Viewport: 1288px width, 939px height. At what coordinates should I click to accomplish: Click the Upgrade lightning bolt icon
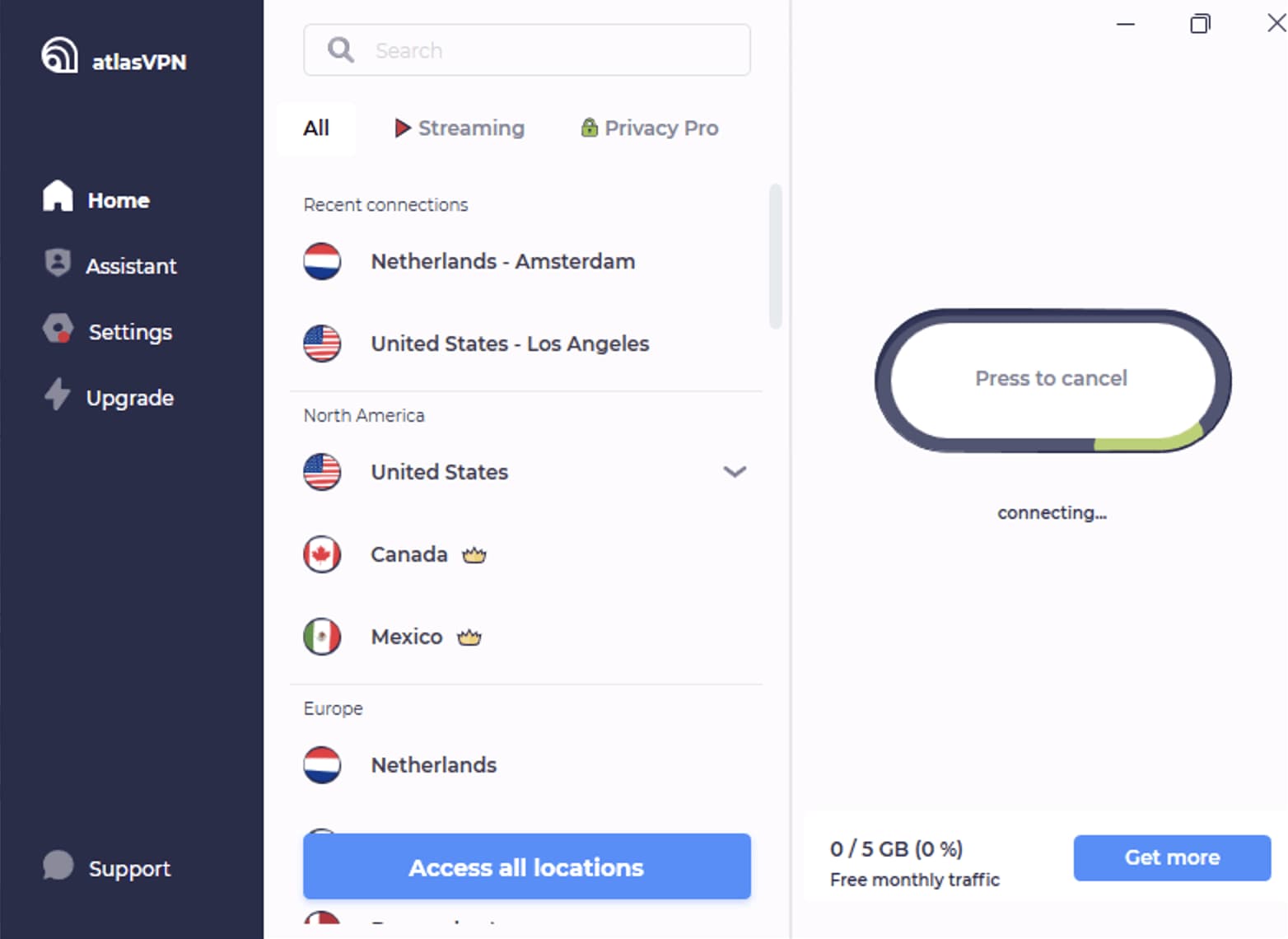(x=57, y=397)
